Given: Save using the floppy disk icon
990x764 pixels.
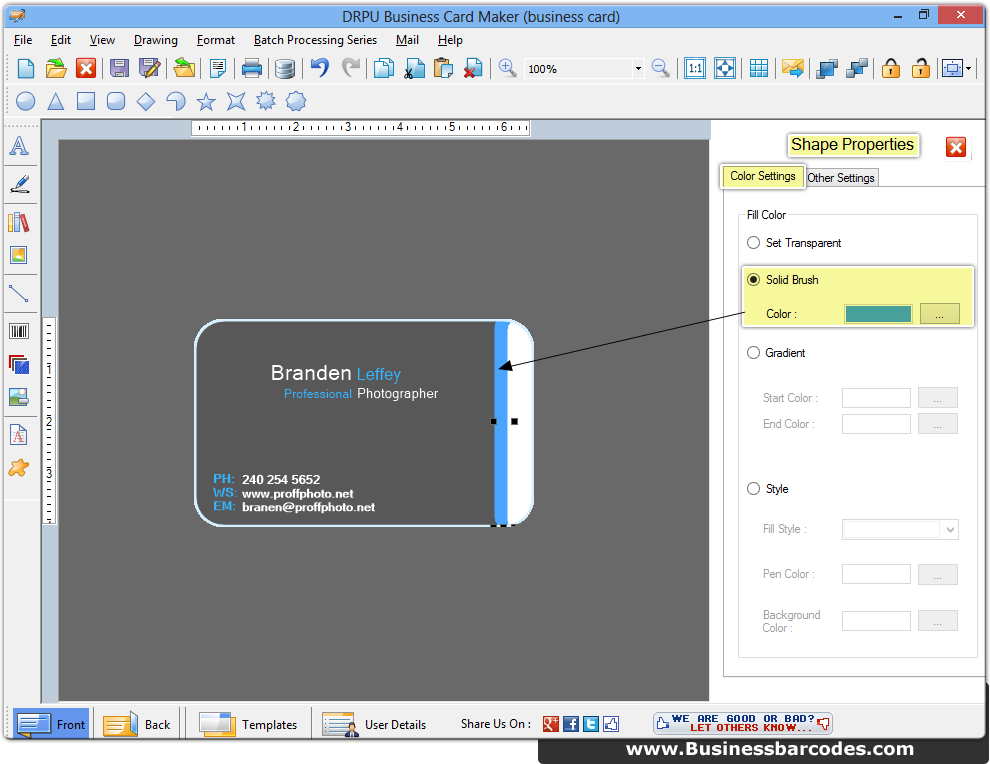Looking at the screenshot, I should pos(119,68).
